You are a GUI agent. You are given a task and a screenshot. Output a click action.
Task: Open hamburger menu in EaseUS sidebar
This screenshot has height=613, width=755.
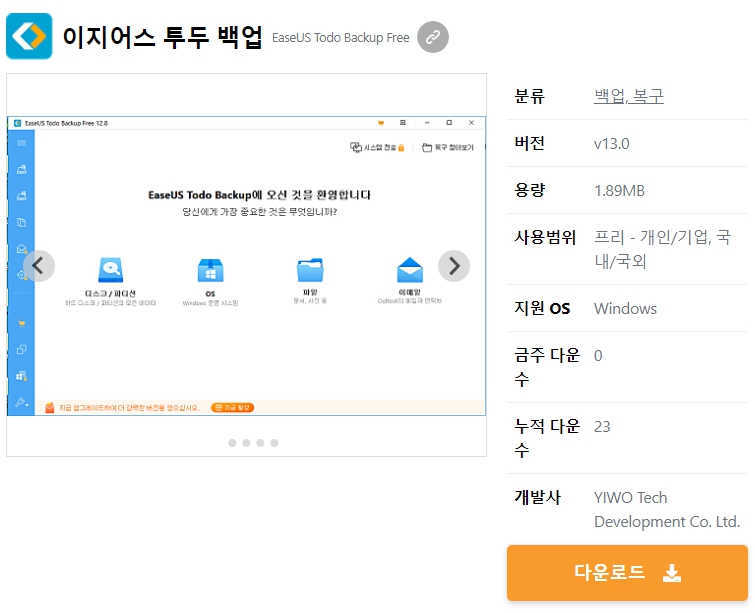(21, 143)
